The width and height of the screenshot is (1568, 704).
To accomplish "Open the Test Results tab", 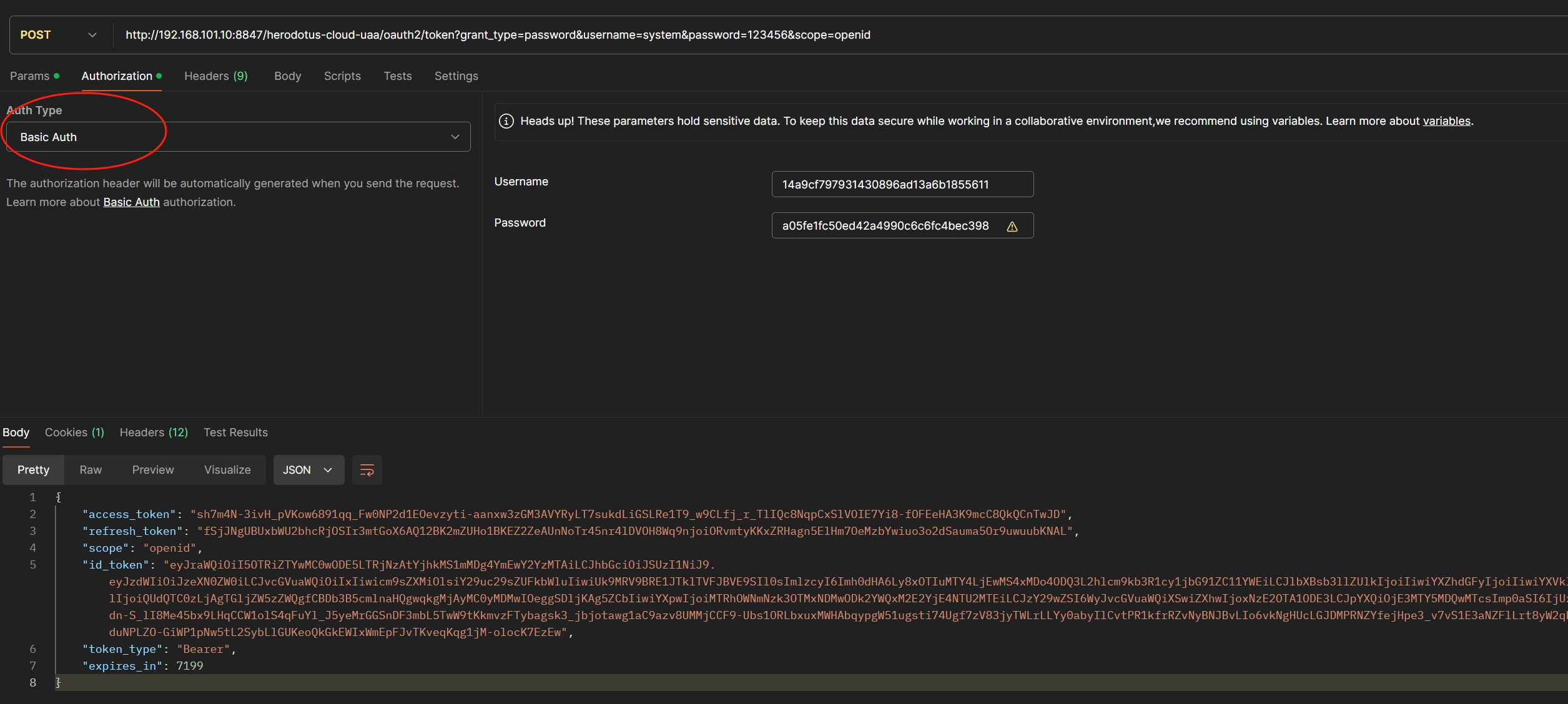I will click(x=235, y=433).
